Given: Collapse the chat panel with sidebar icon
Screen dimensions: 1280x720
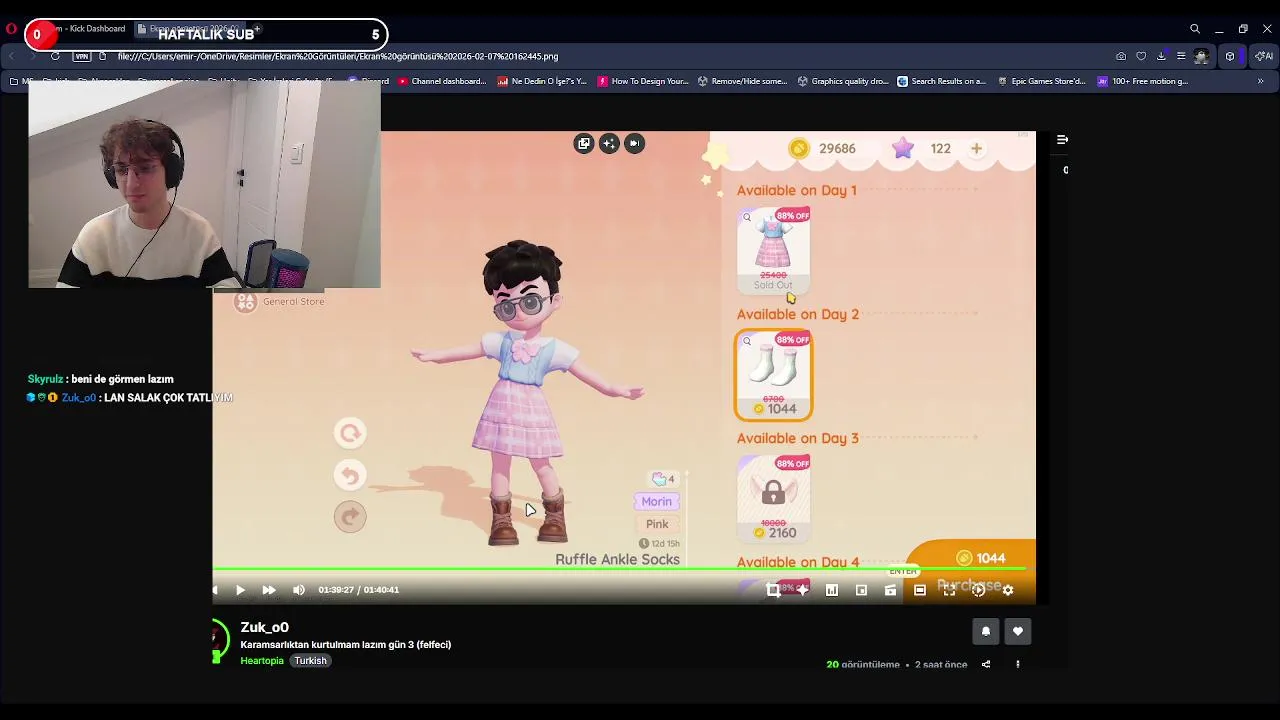Looking at the screenshot, I should pos(1062,140).
